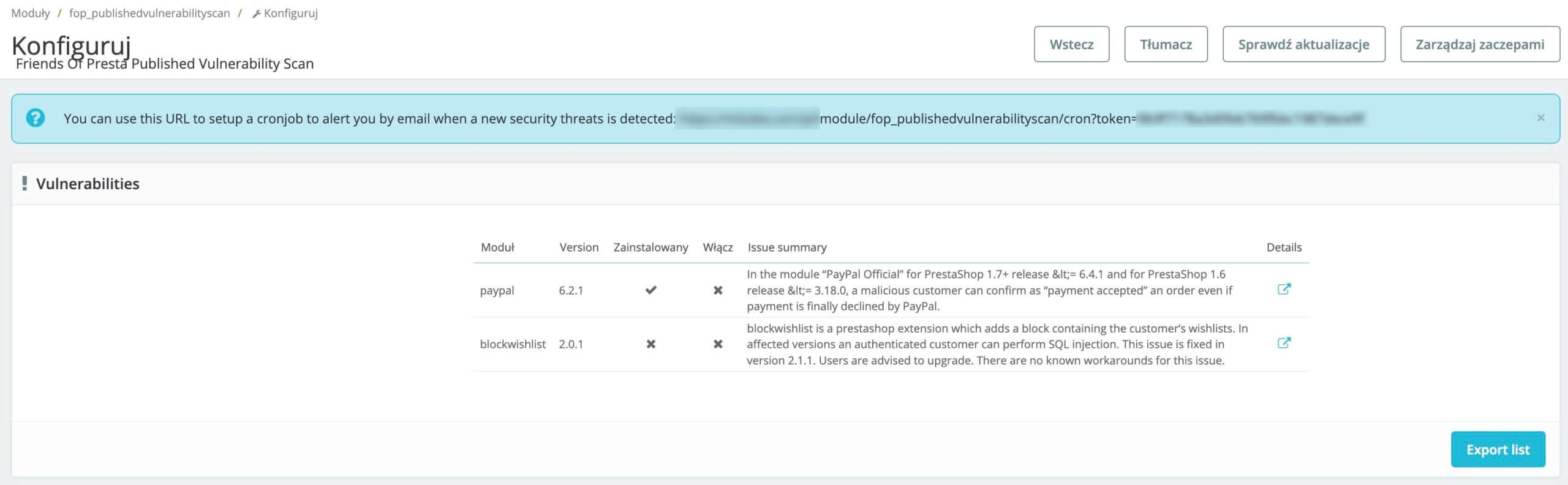Click the Konfiguruj breadcrumb item
The height and width of the screenshot is (485, 1568).
(x=290, y=13)
